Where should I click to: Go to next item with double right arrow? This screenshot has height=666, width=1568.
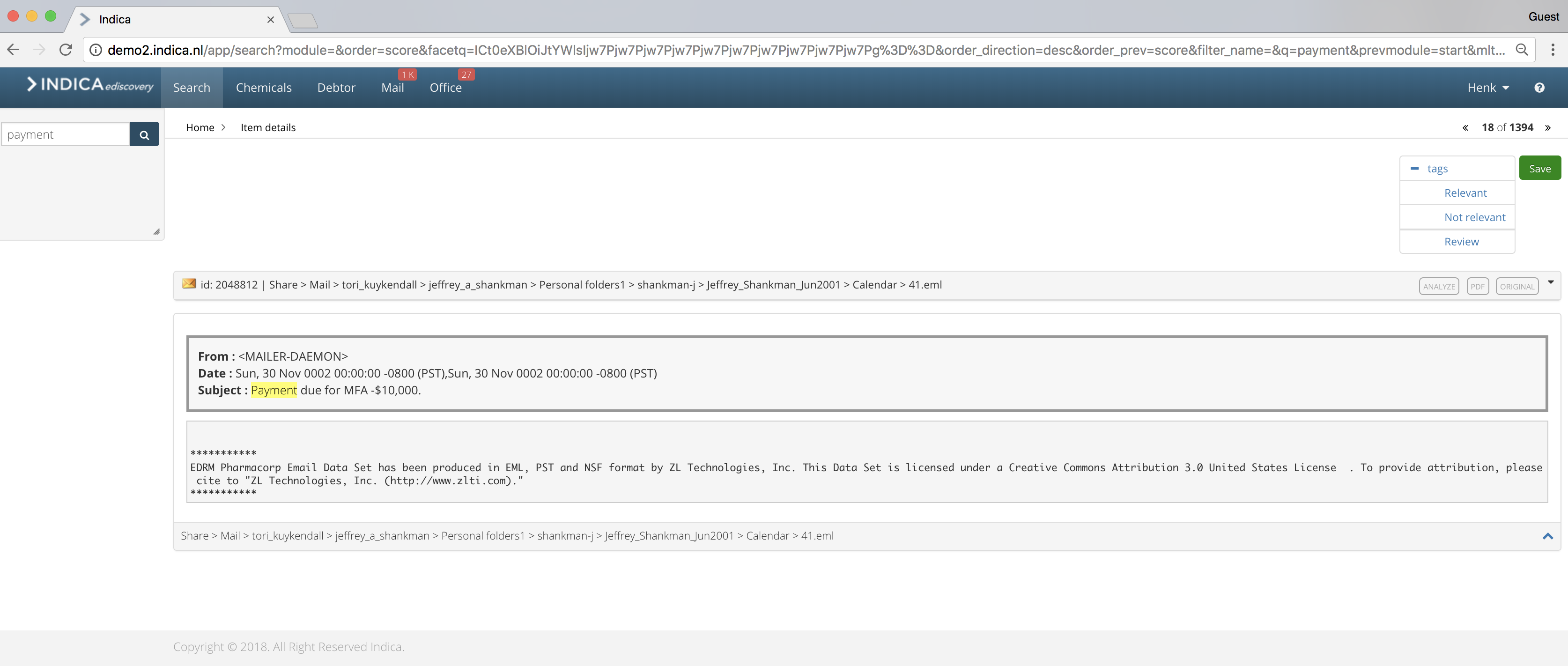(1547, 128)
